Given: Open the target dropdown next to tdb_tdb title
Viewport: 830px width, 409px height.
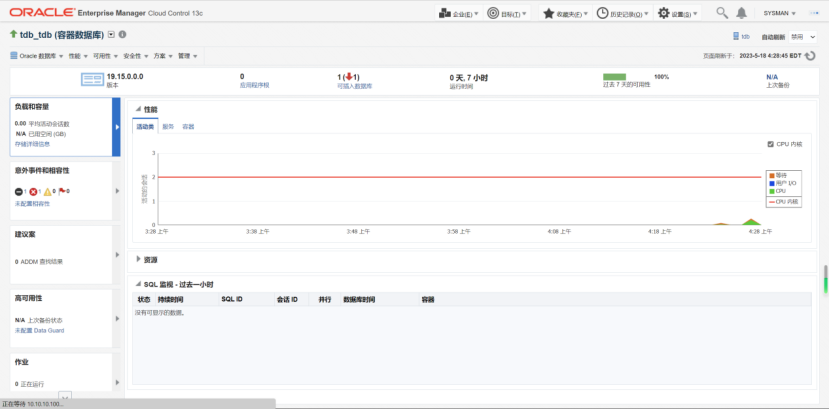Looking at the screenshot, I should pos(111,34).
